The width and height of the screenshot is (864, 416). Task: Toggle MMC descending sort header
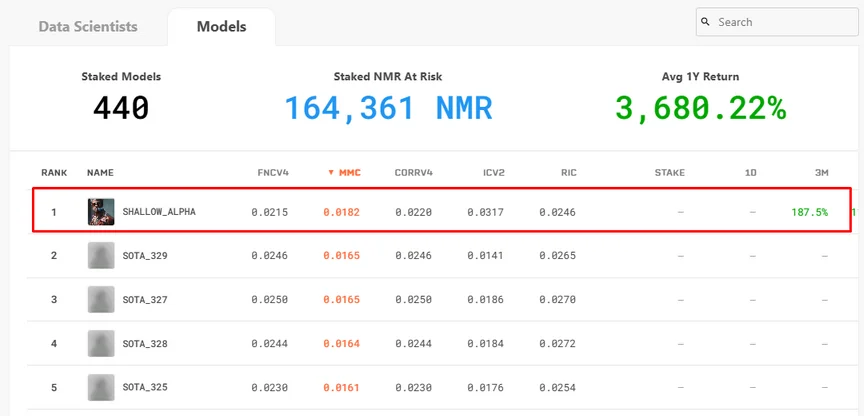coord(344,172)
